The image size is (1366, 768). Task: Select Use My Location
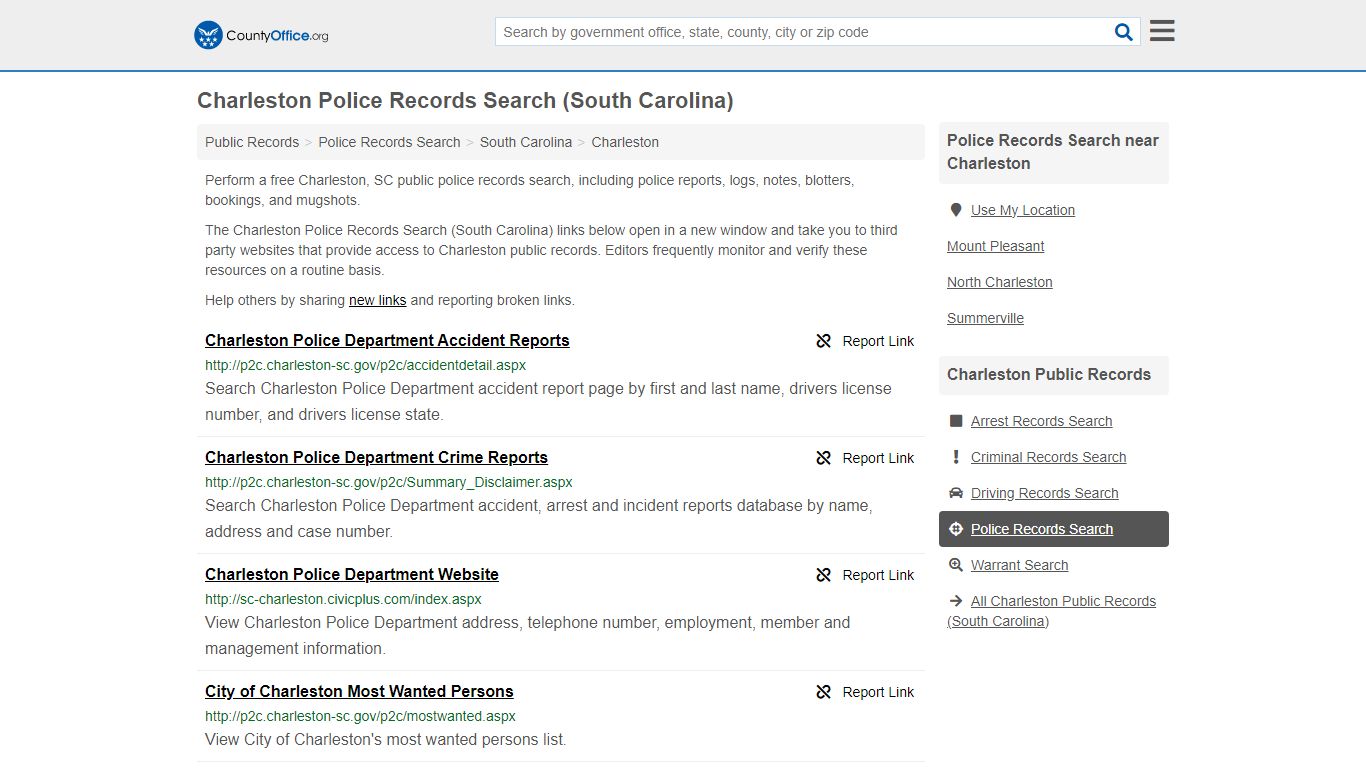(1023, 210)
